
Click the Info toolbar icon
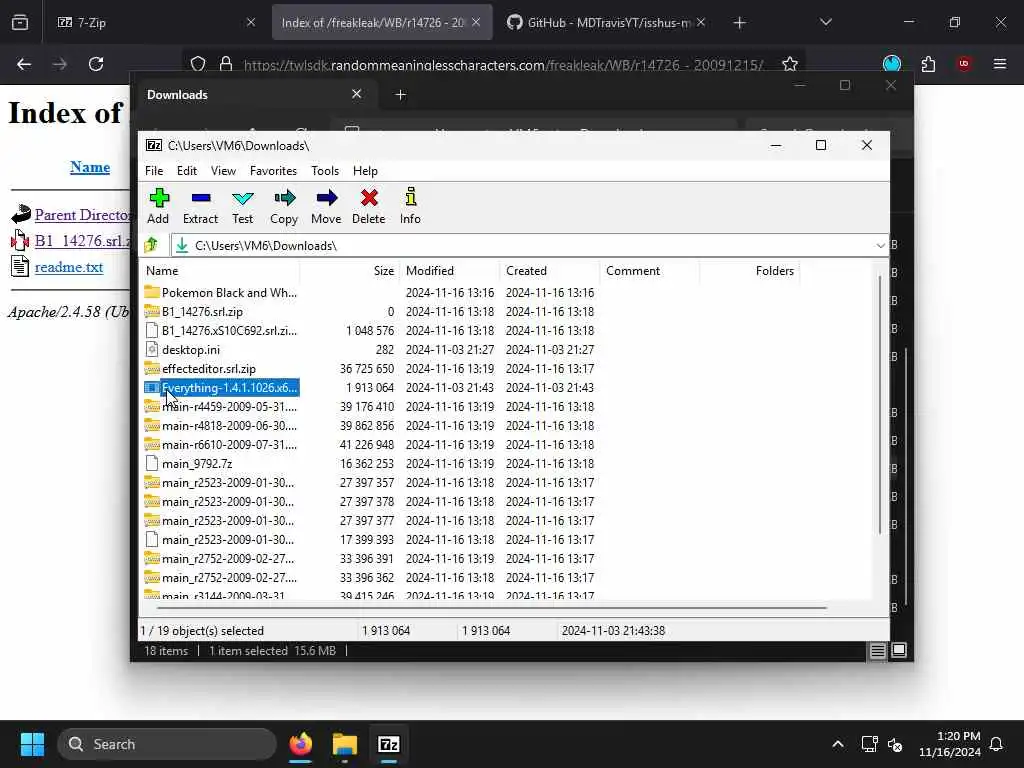coord(410,206)
